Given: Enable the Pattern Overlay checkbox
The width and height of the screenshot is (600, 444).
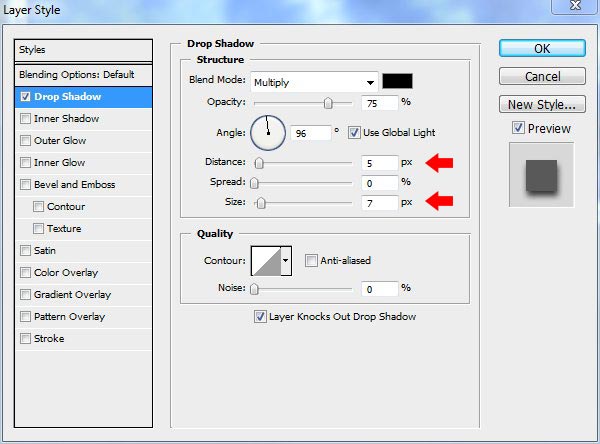Looking at the screenshot, I should 25,317.
